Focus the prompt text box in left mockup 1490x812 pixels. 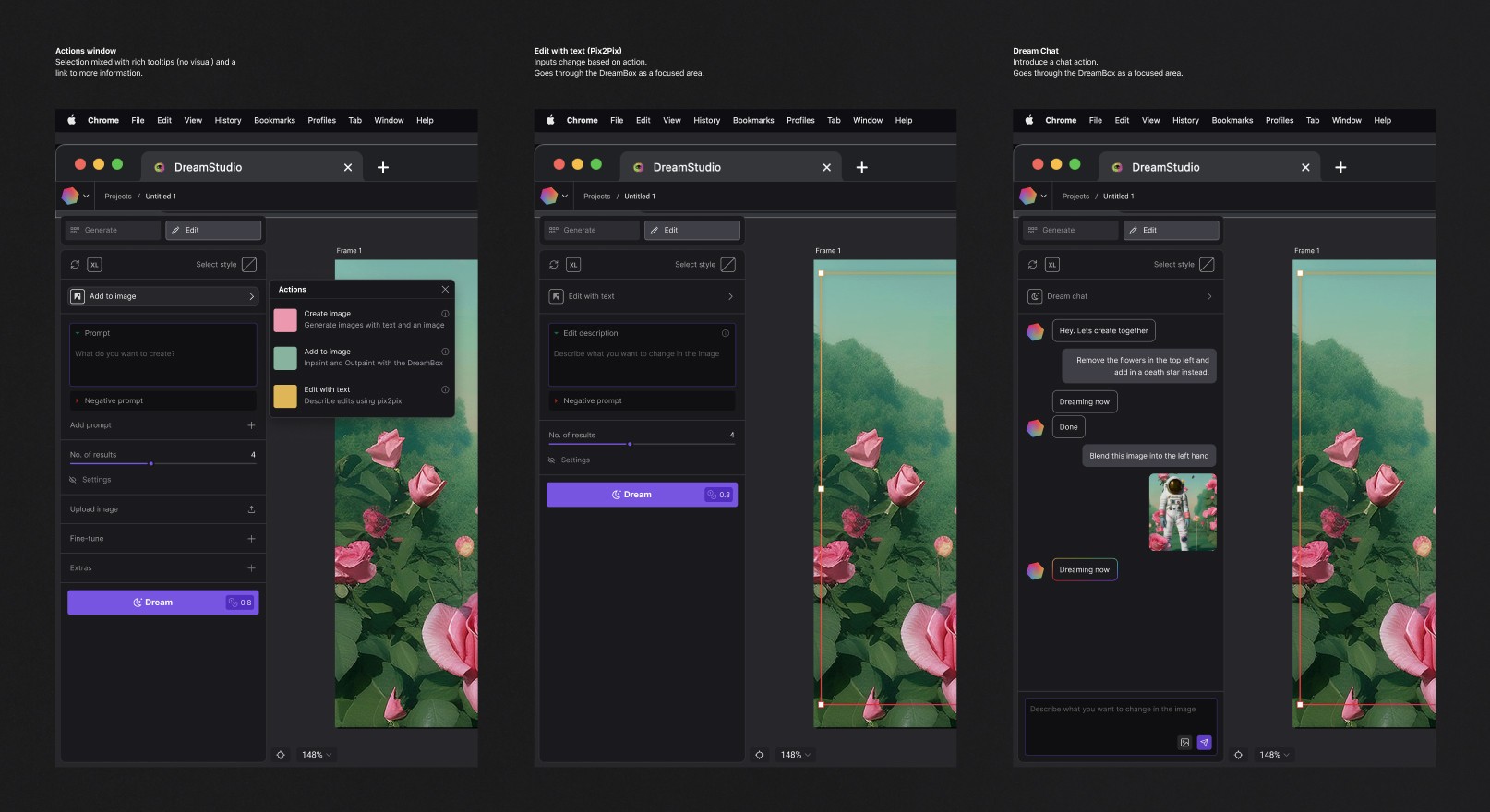pyautogui.click(x=163, y=354)
